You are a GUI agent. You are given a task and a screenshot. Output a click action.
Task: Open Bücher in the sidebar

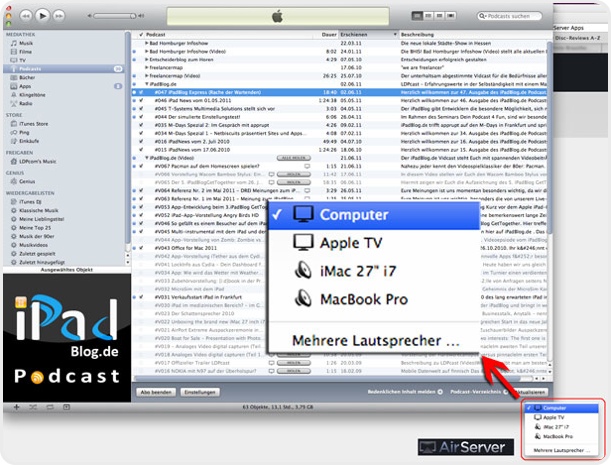(27, 78)
